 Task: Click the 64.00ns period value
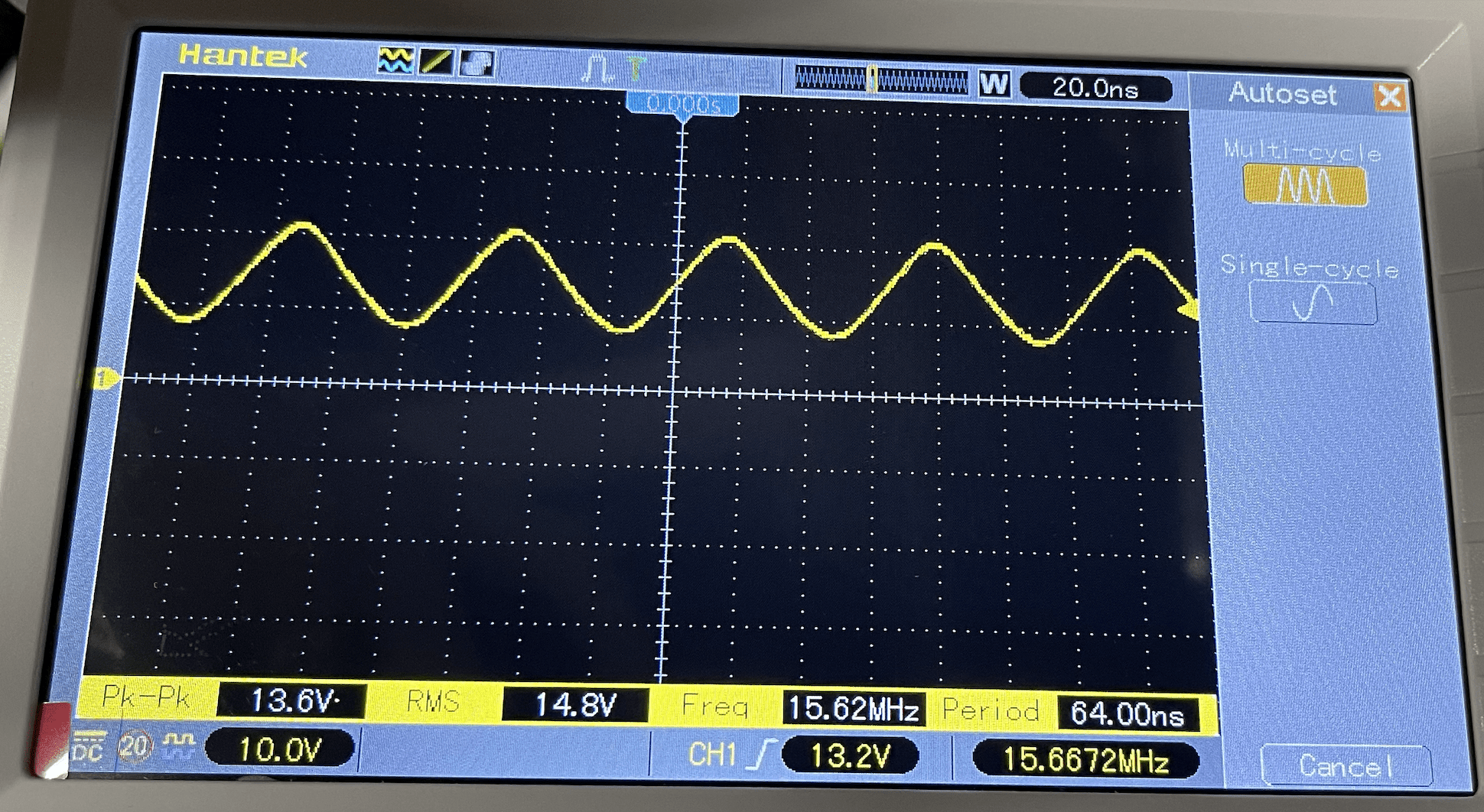(x=1127, y=713)
